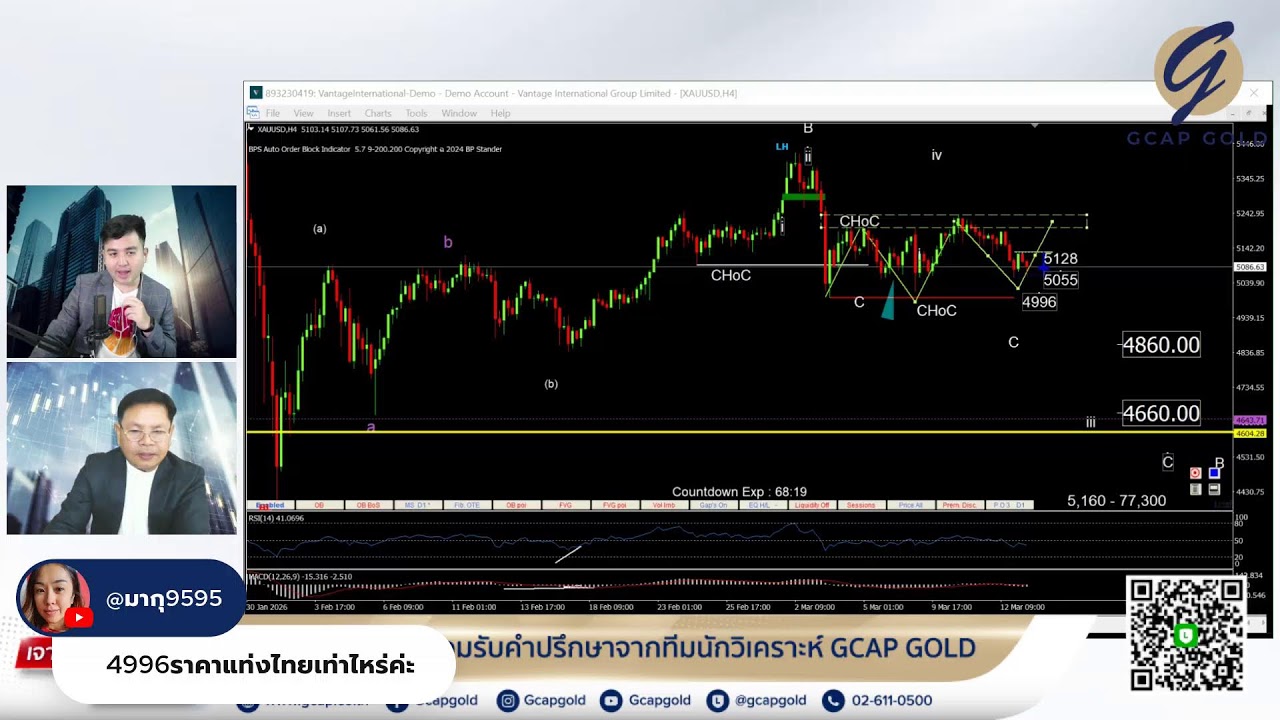Click the 5086.63 current price tag
Image resolution: width=1280 pixels, height=720 pixels.
pos(1250,267)
